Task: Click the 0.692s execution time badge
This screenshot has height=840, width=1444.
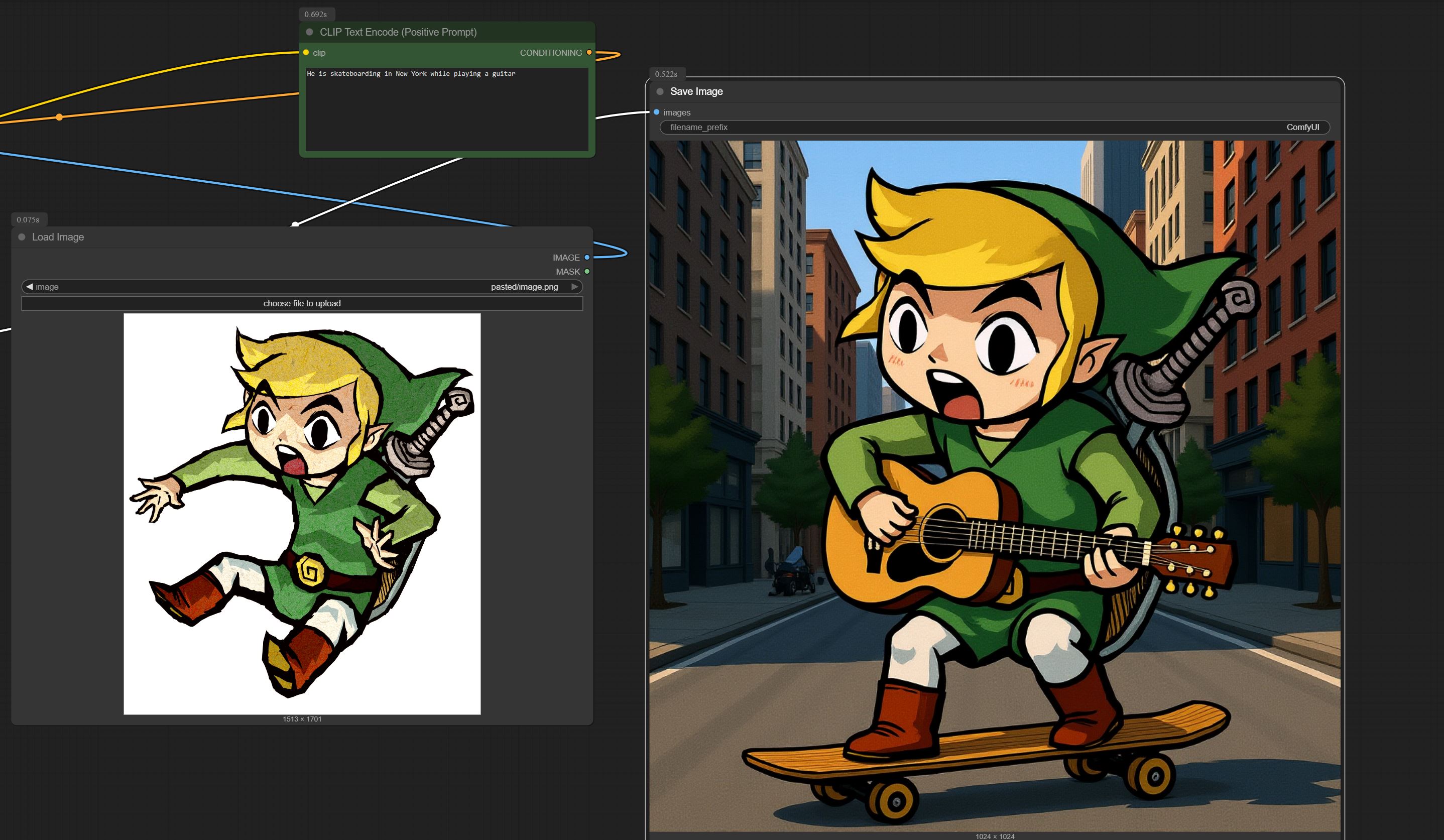Action: click(316, 15)
